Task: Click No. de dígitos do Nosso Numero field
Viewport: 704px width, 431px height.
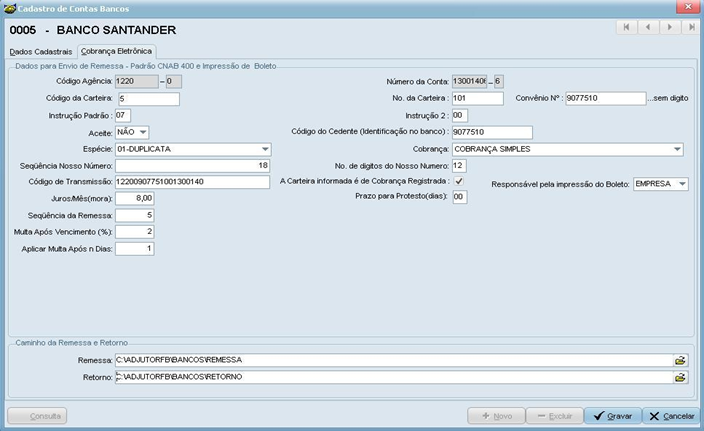Action: click(459, 166)
